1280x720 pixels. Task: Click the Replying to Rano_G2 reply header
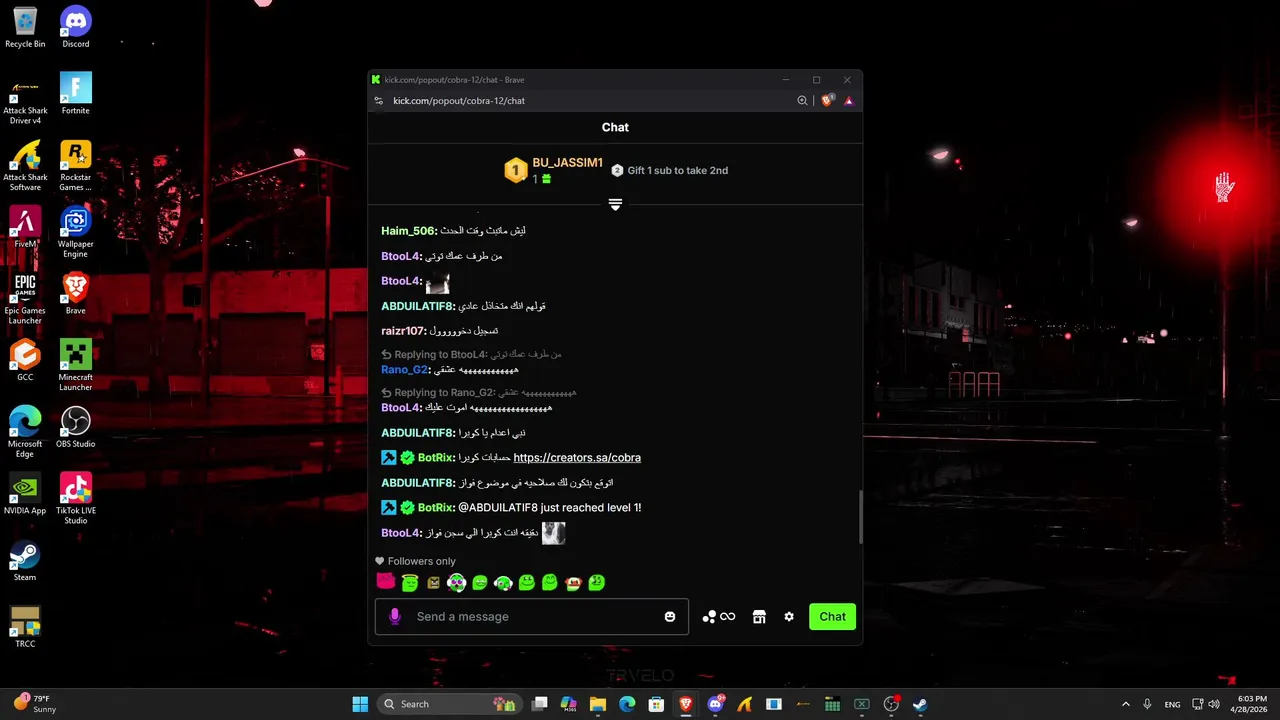478,393
